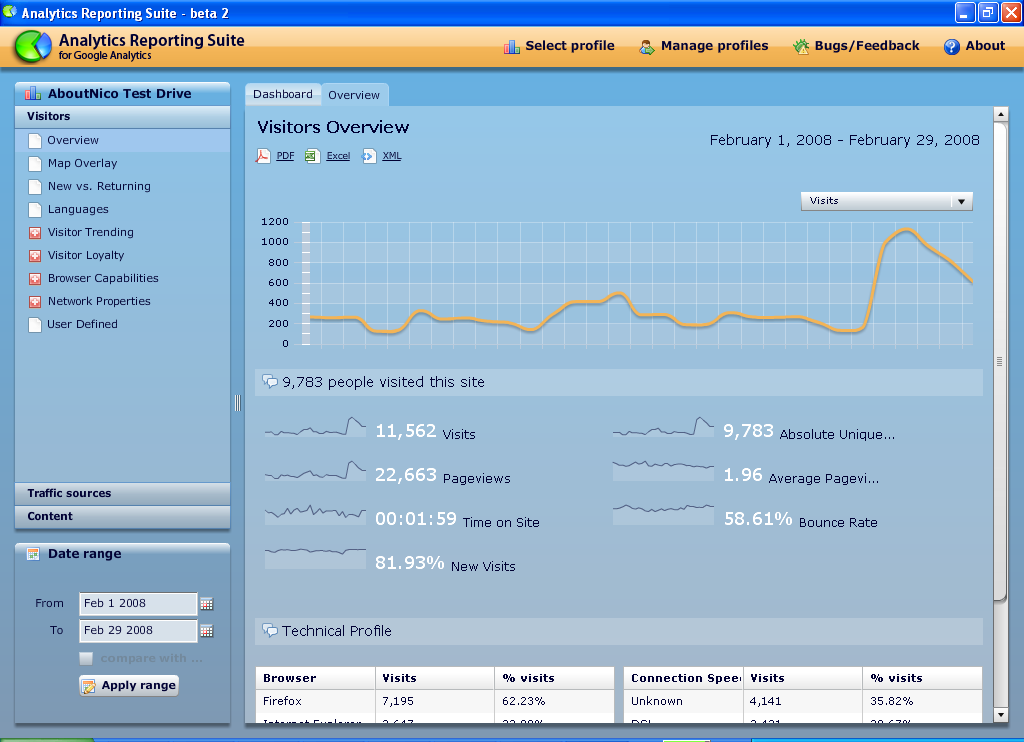Open Manage profiles menu item
This screenshot has width=1024, height=742.
coord(704,46)
